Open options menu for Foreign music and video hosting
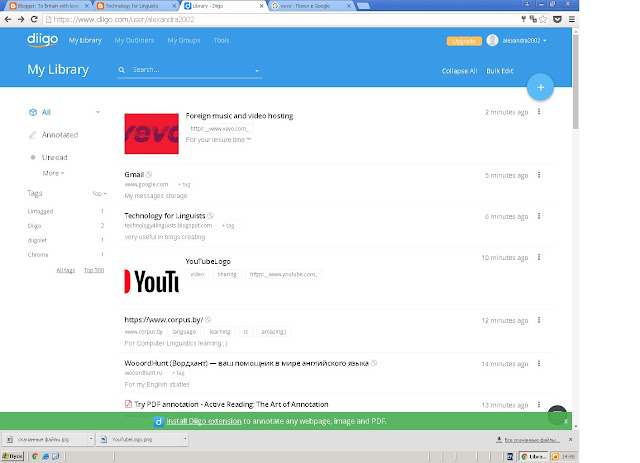This screenshot has height=463, width=640. 539,111
